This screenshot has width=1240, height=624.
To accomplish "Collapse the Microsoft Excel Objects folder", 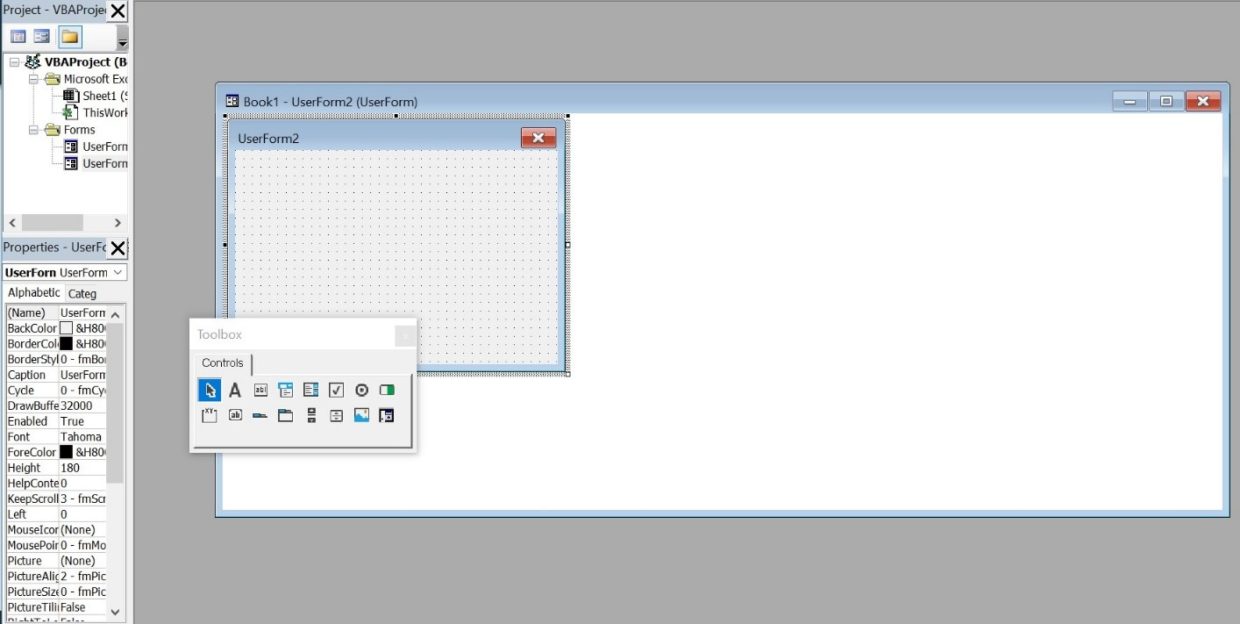I will [x=33, y=79].
